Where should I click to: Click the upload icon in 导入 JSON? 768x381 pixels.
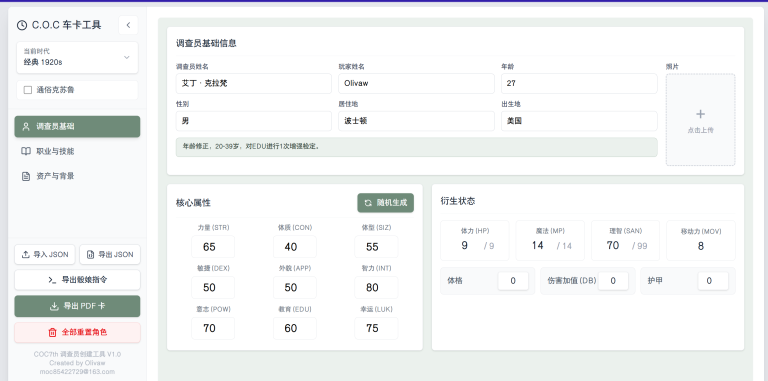25,254
